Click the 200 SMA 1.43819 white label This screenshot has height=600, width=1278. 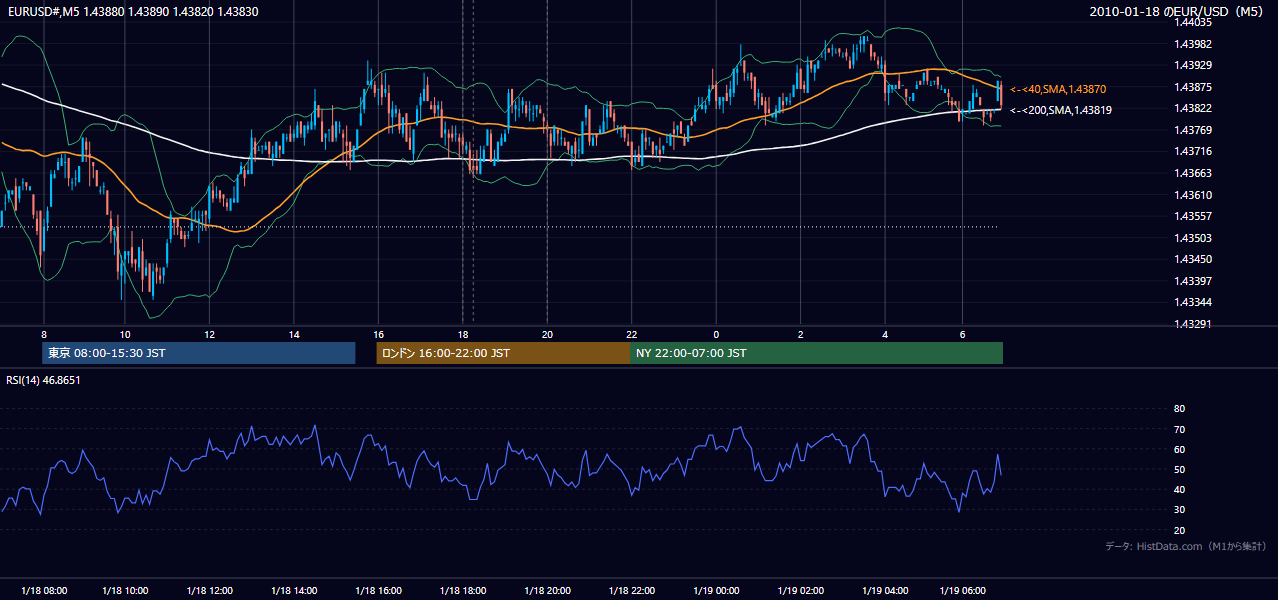click(x=1061, y=110)
